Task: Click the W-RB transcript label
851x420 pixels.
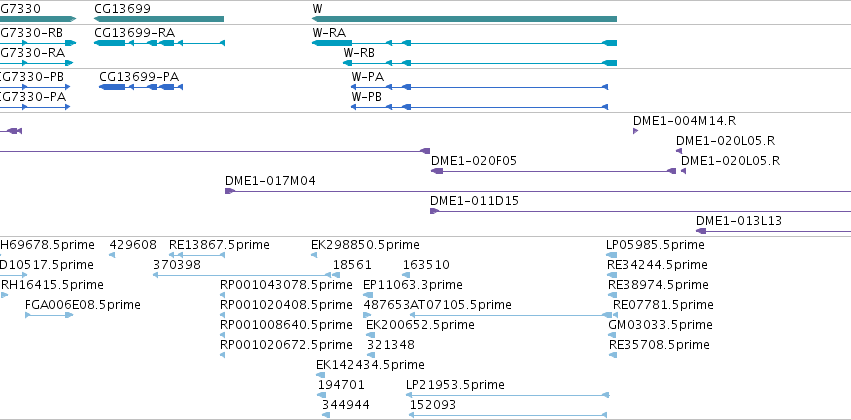Action: (359, 53)
